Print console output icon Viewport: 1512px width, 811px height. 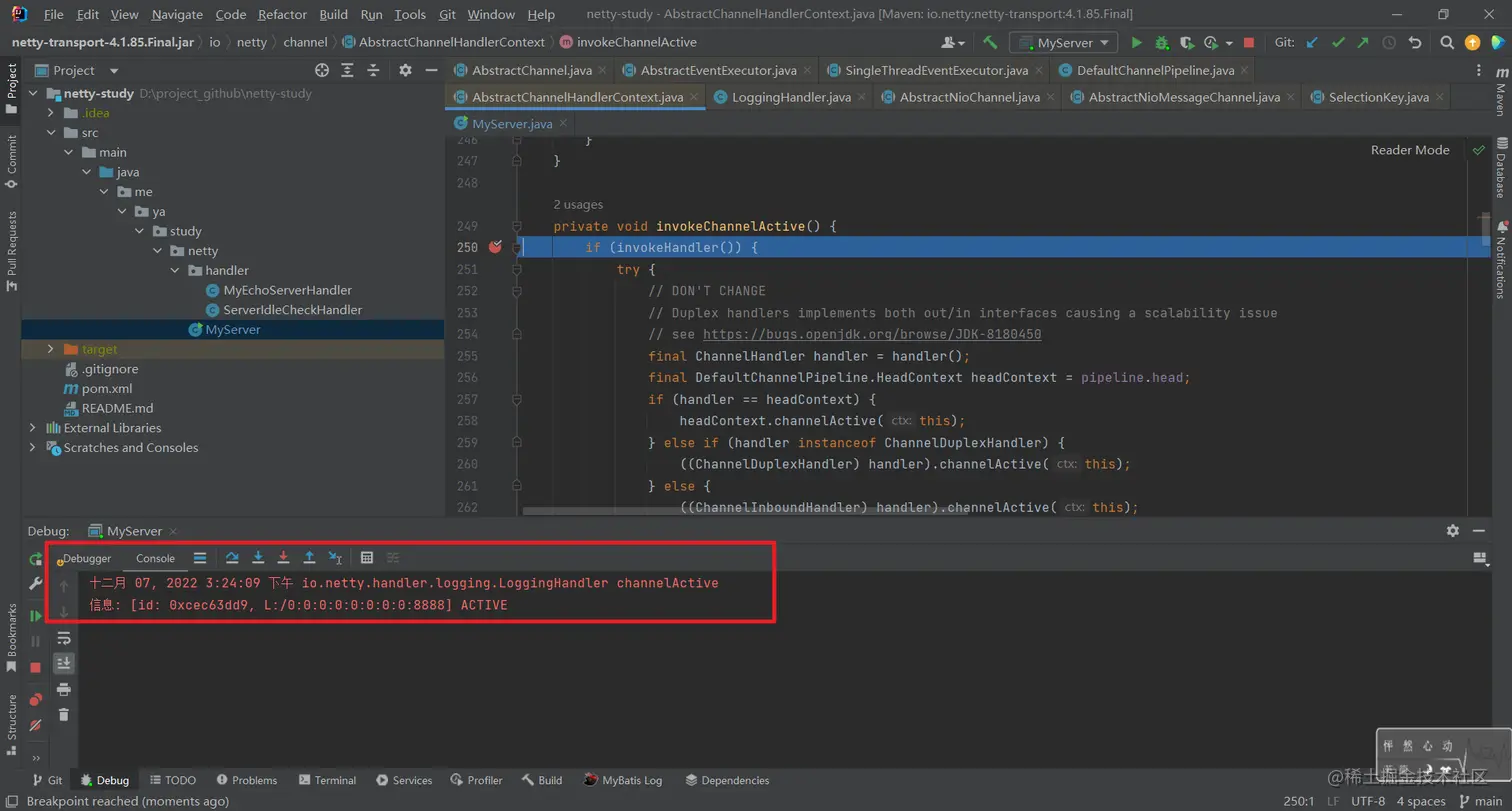point(64,689)
